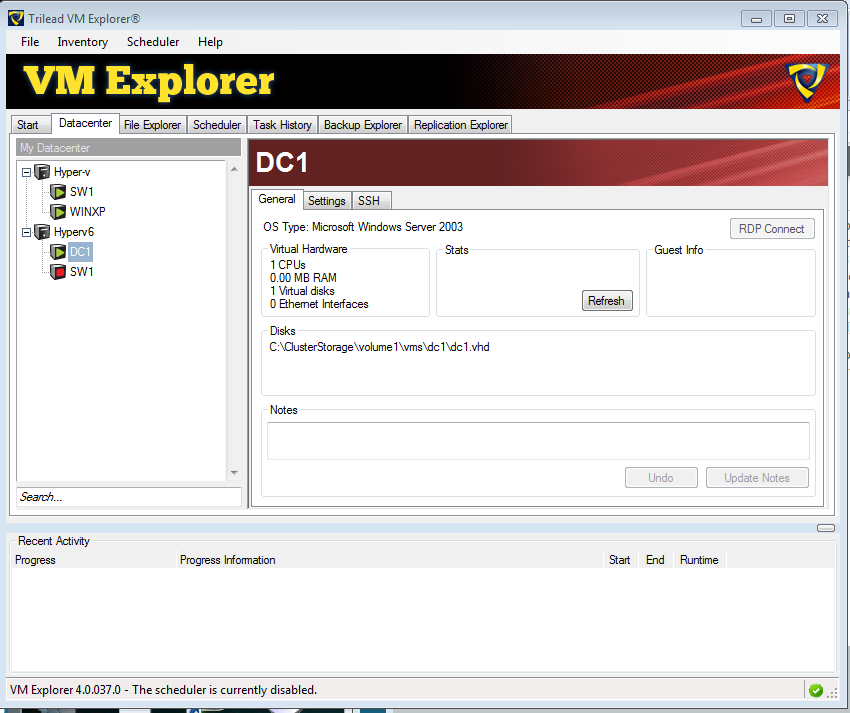
Task: Click the Hyper-v host server icon
Action: coord(43,172)
